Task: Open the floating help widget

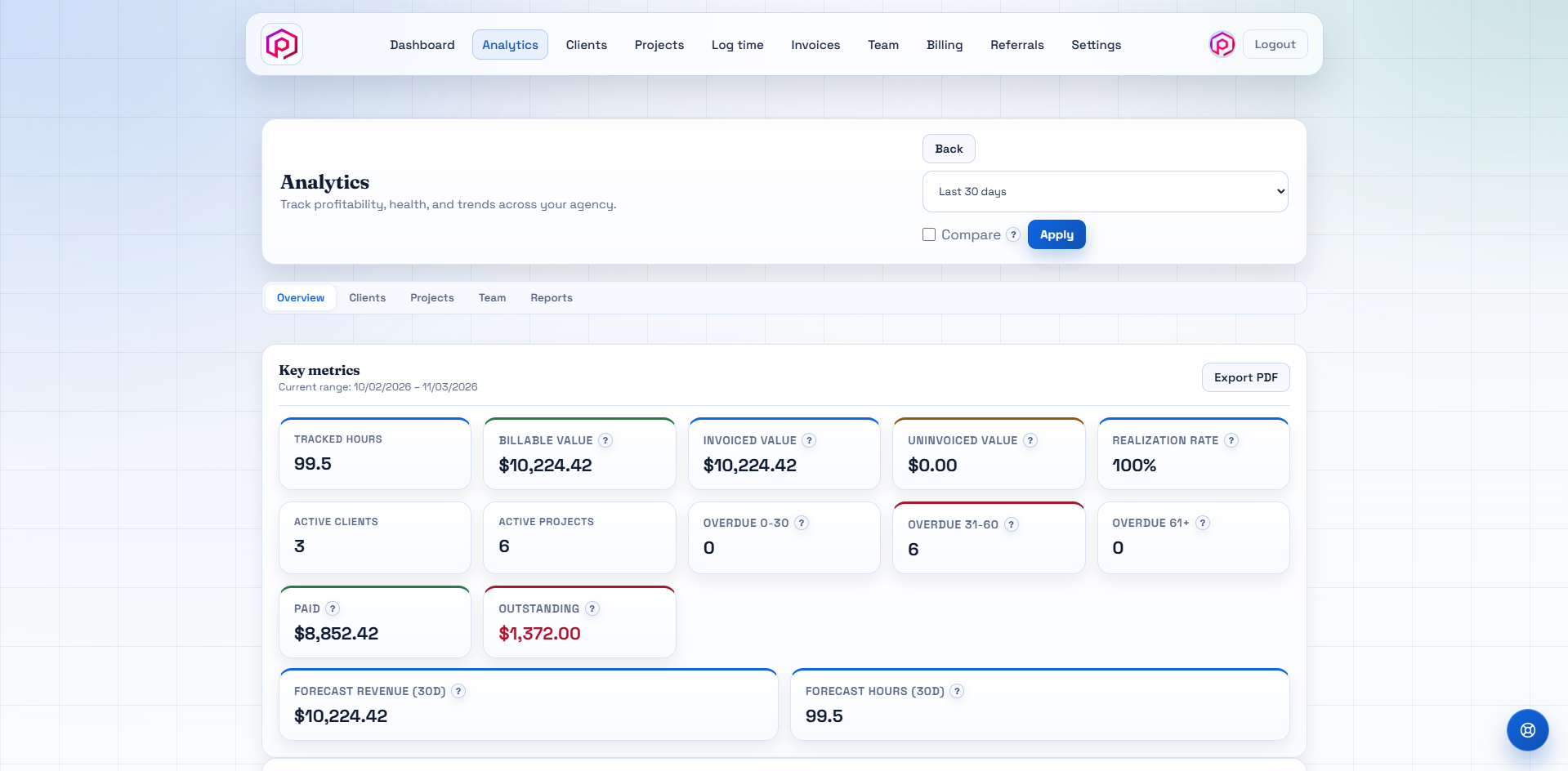Action: (1526, 729)
